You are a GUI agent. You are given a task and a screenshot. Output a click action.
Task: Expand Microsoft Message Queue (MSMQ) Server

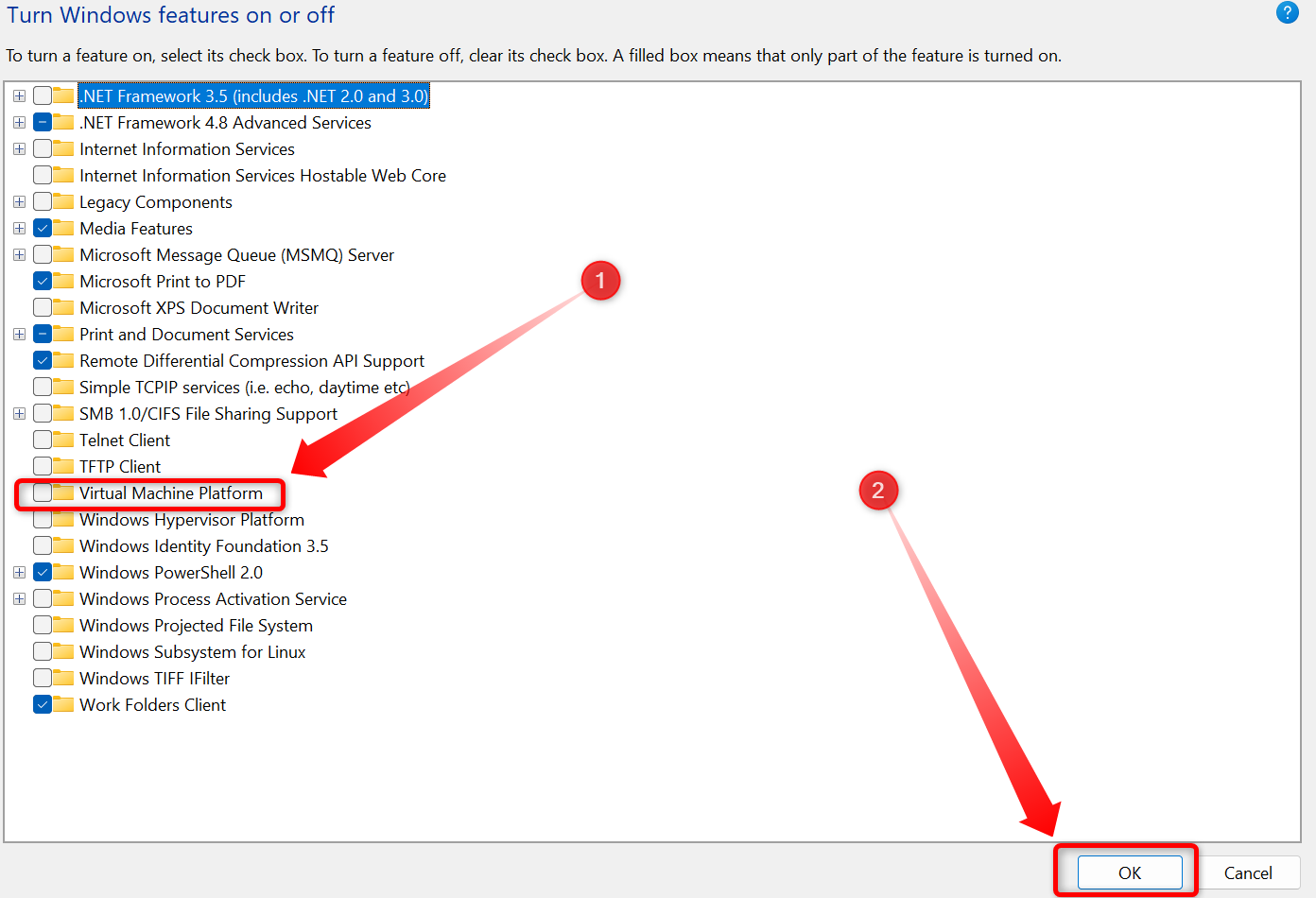tap(19, 254)
